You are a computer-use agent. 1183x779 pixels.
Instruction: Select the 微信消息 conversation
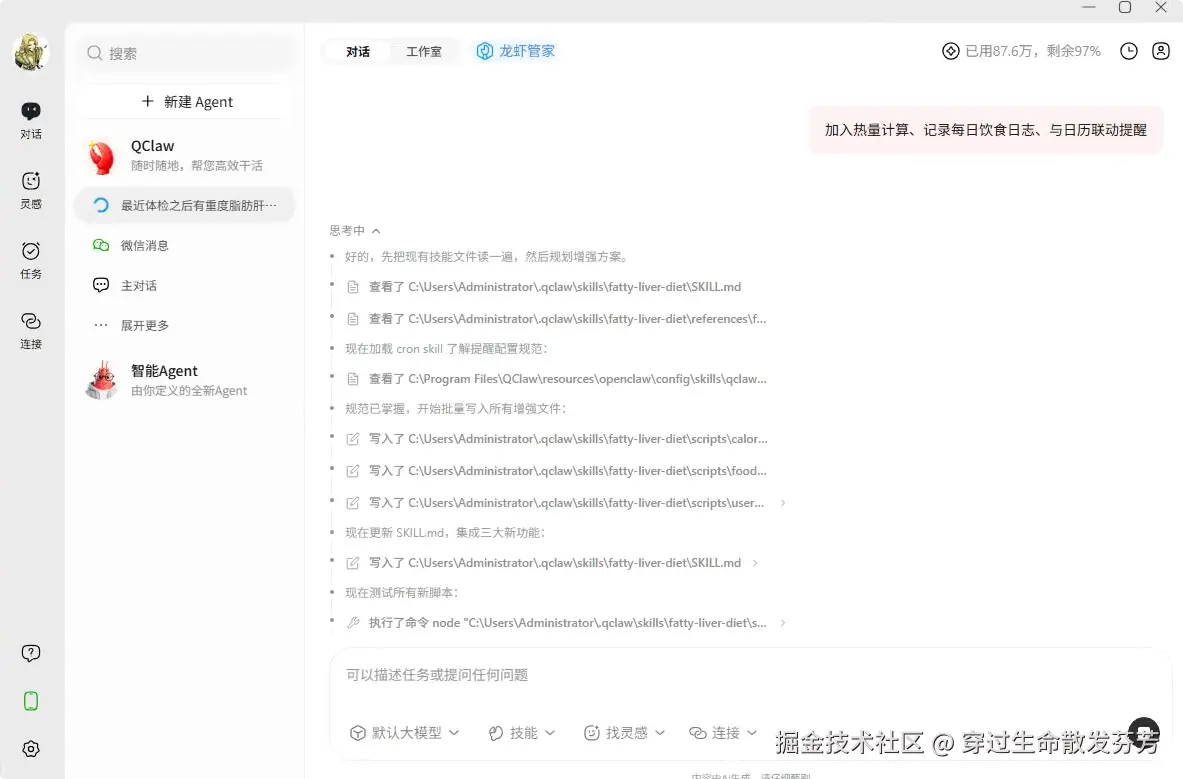point(184,245)
